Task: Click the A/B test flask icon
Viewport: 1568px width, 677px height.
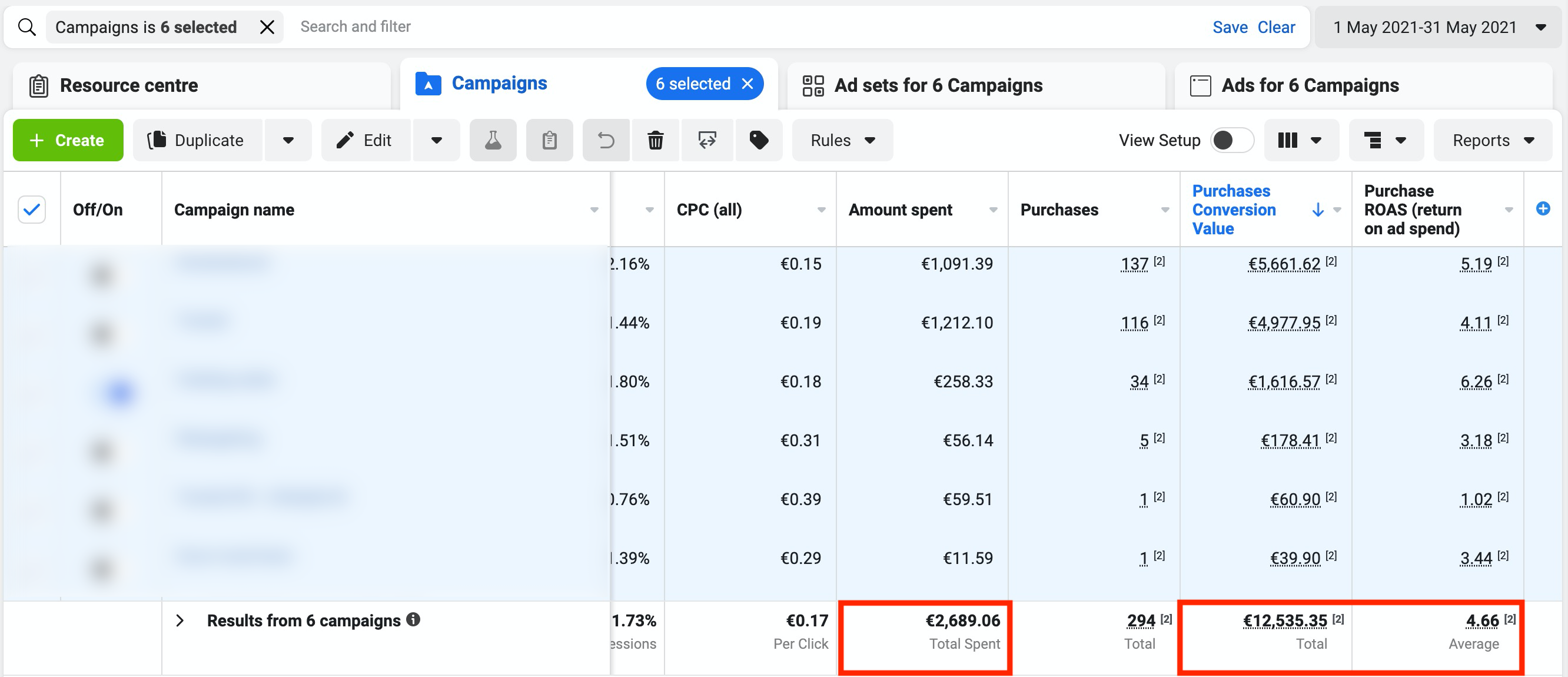Action: (493, 141)
